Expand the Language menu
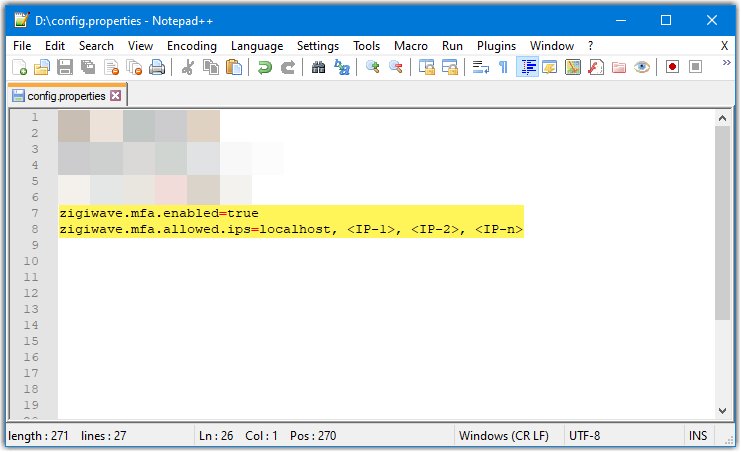Viewport: 741px width, 452px height. click(256, 46)
